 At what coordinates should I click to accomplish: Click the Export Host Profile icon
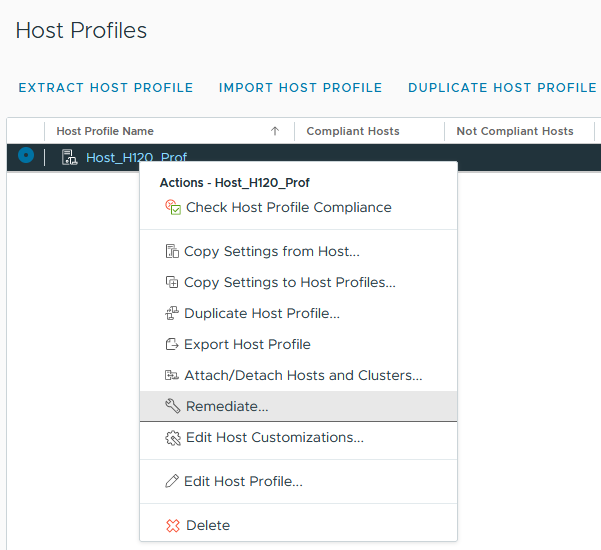point(172,344)
